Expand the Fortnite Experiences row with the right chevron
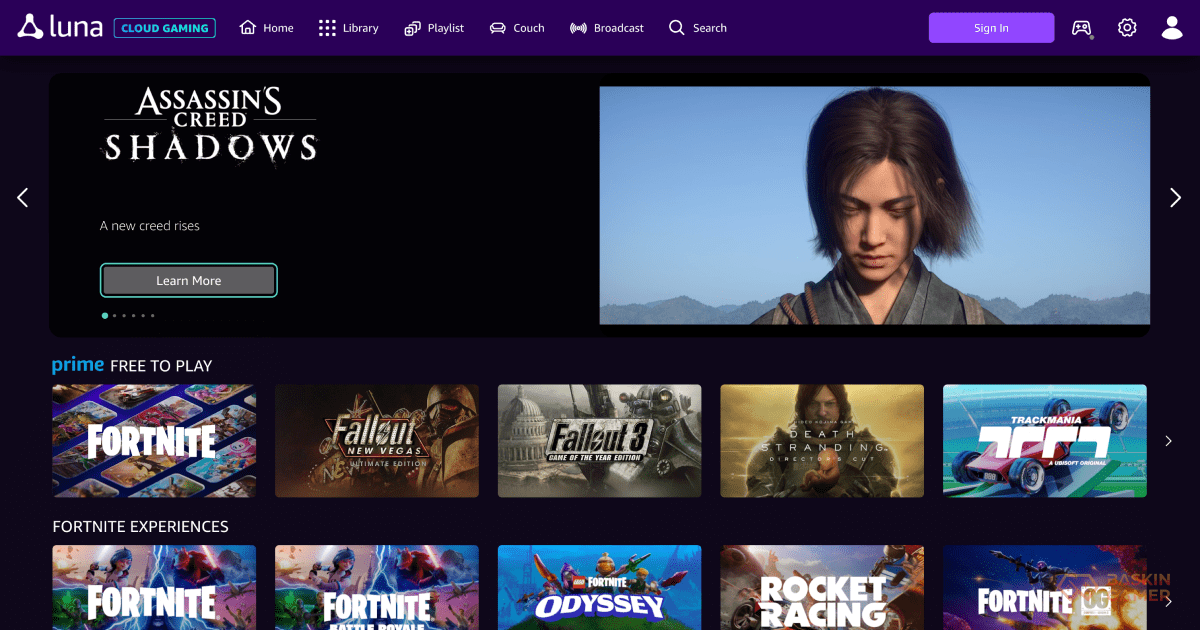Image resolution: width=1200 pixels, height=630 pixels. [1168, 602]
